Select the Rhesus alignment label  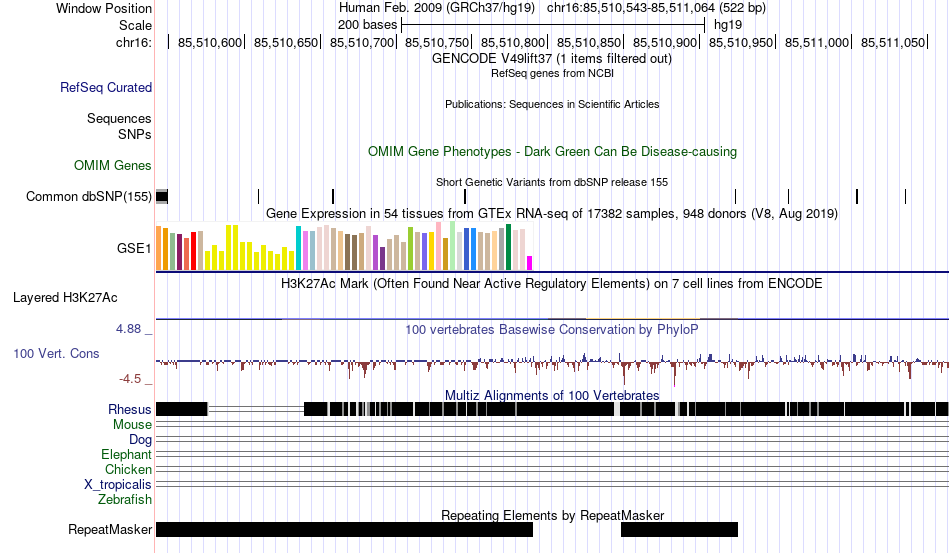130,409
